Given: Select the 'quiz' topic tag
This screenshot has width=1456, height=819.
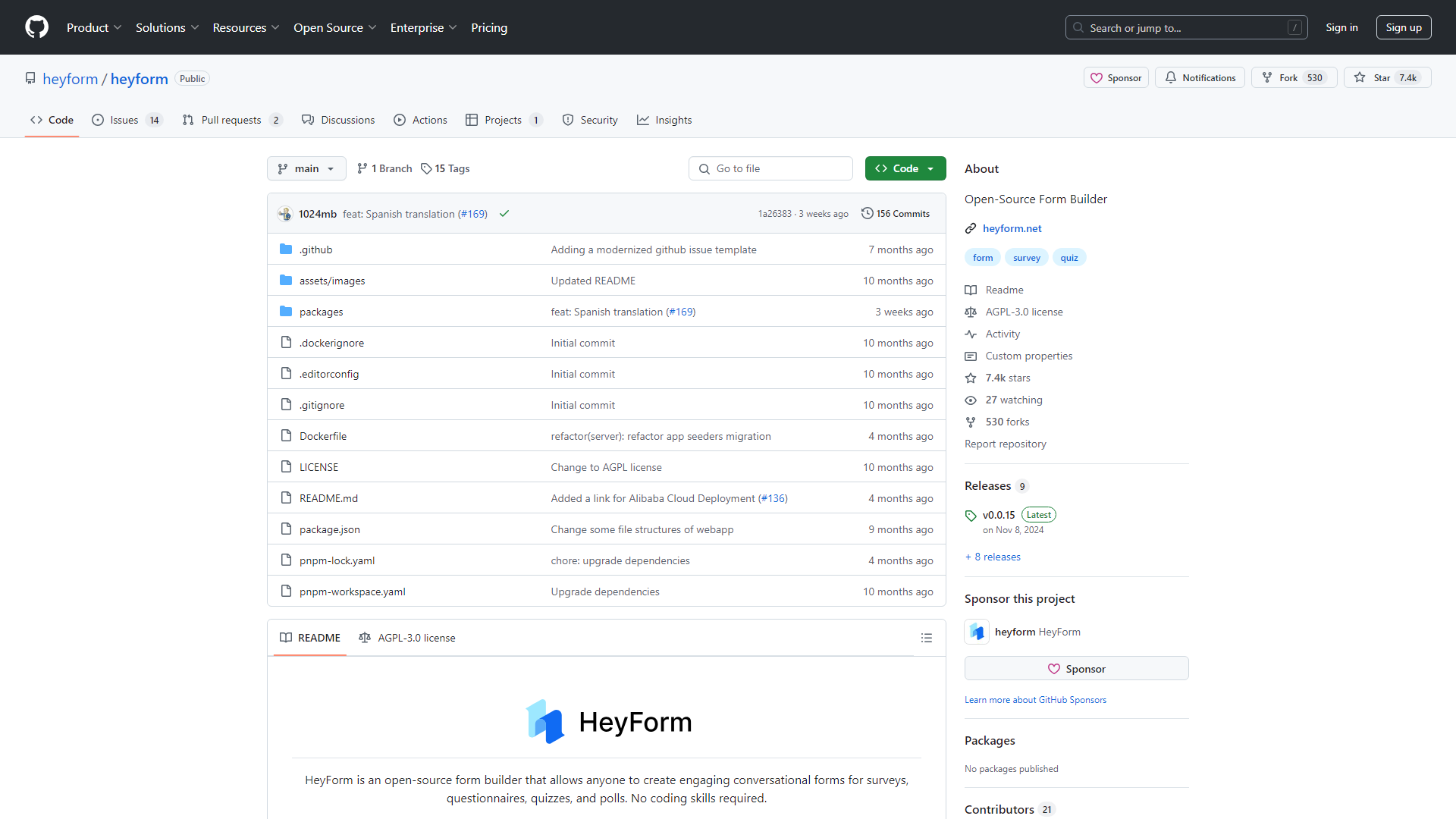Looking at the screenshot, I should pos(1069,258).
